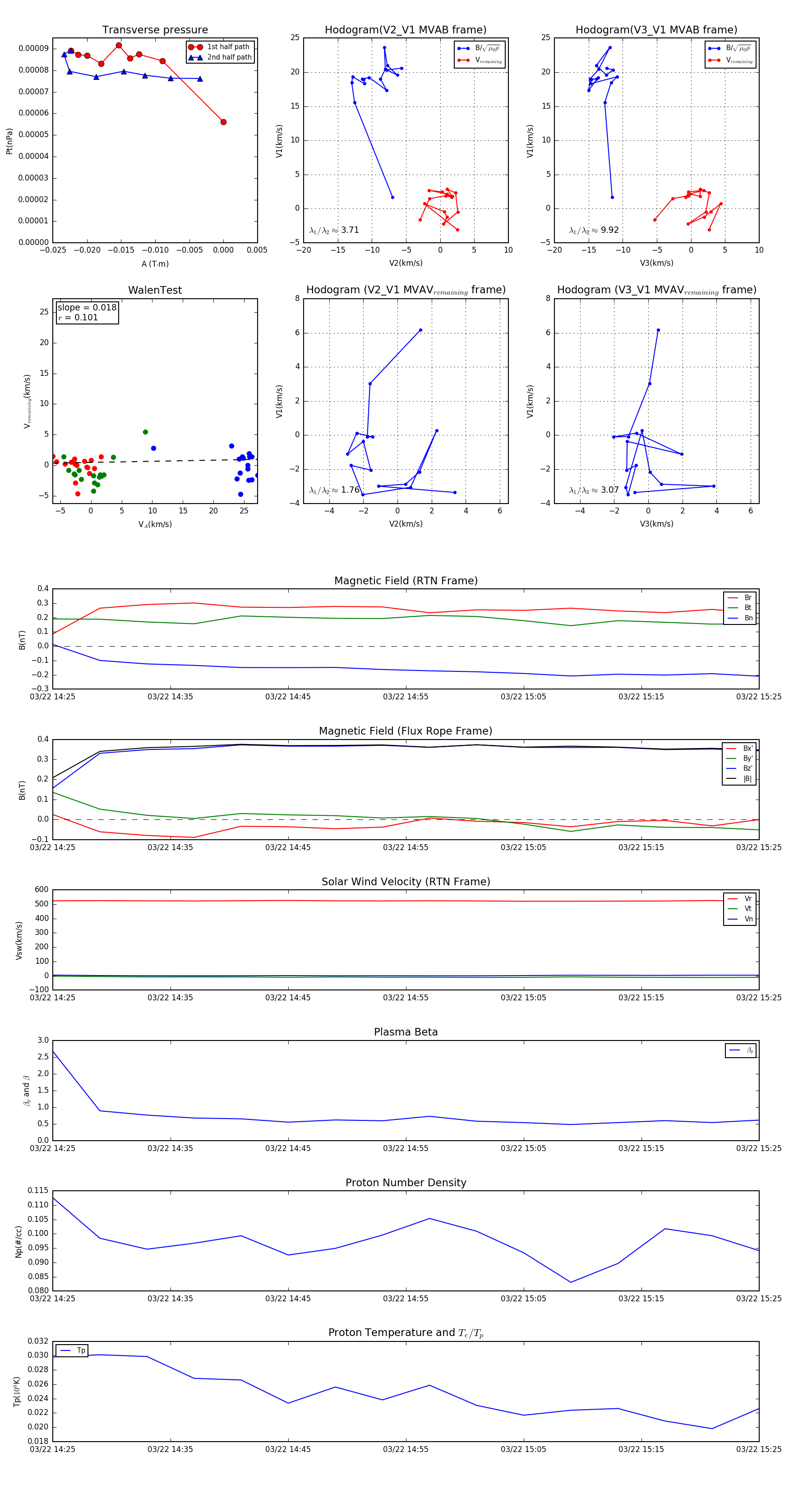Select the 'Bn' legend entry
Viewport: 812px width, 1489px height.
tap(740, 618)
